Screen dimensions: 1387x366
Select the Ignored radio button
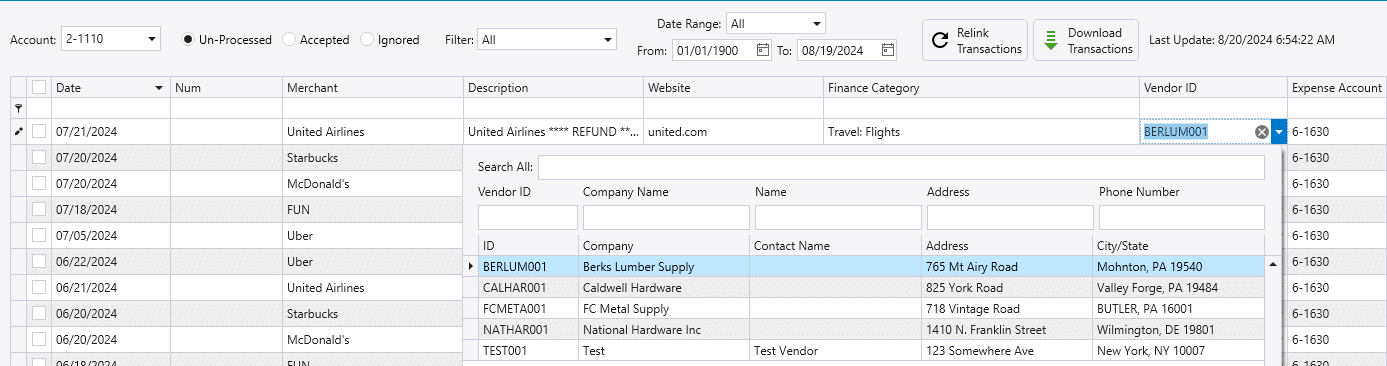click(367, 40)
